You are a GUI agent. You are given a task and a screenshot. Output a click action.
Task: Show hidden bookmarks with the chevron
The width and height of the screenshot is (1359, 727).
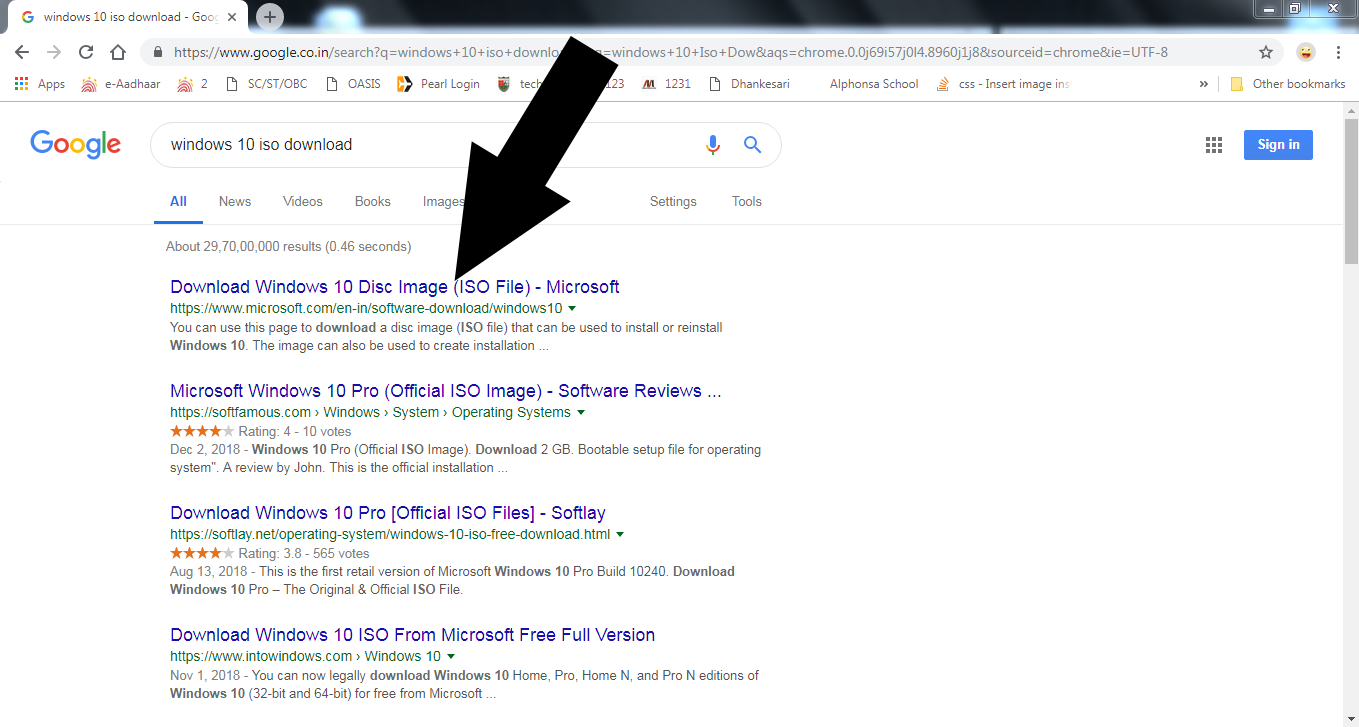pos(1203,84)
